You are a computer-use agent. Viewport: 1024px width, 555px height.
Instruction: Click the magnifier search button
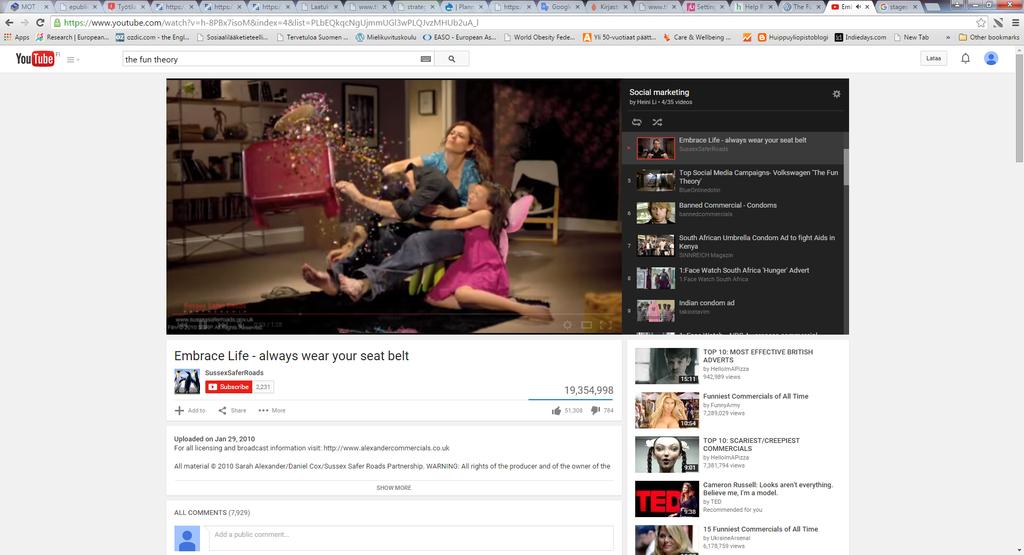452,59
